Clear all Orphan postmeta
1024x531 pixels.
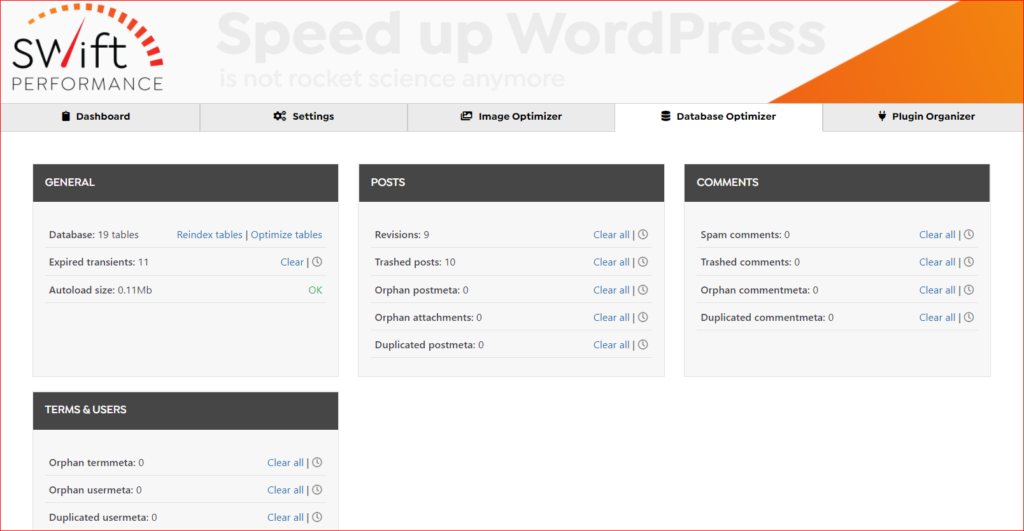611,290
